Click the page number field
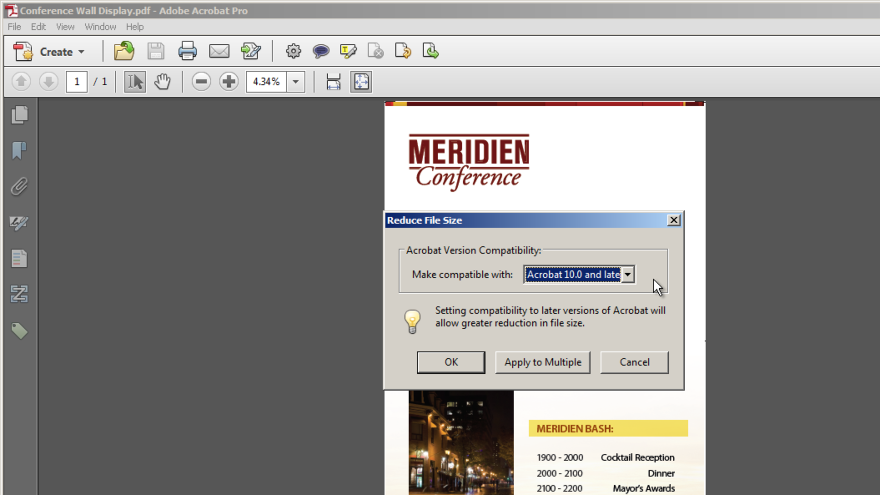 [77, 82]
